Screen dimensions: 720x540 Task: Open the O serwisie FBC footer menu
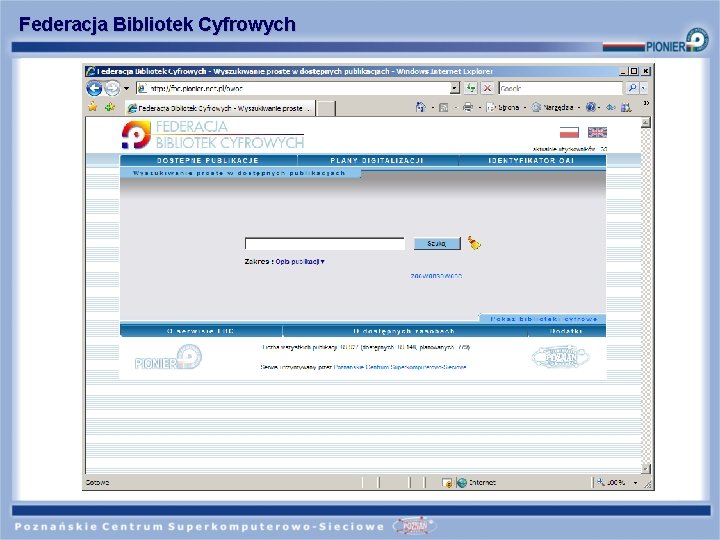pyautogui.click(x=201, y=331)
